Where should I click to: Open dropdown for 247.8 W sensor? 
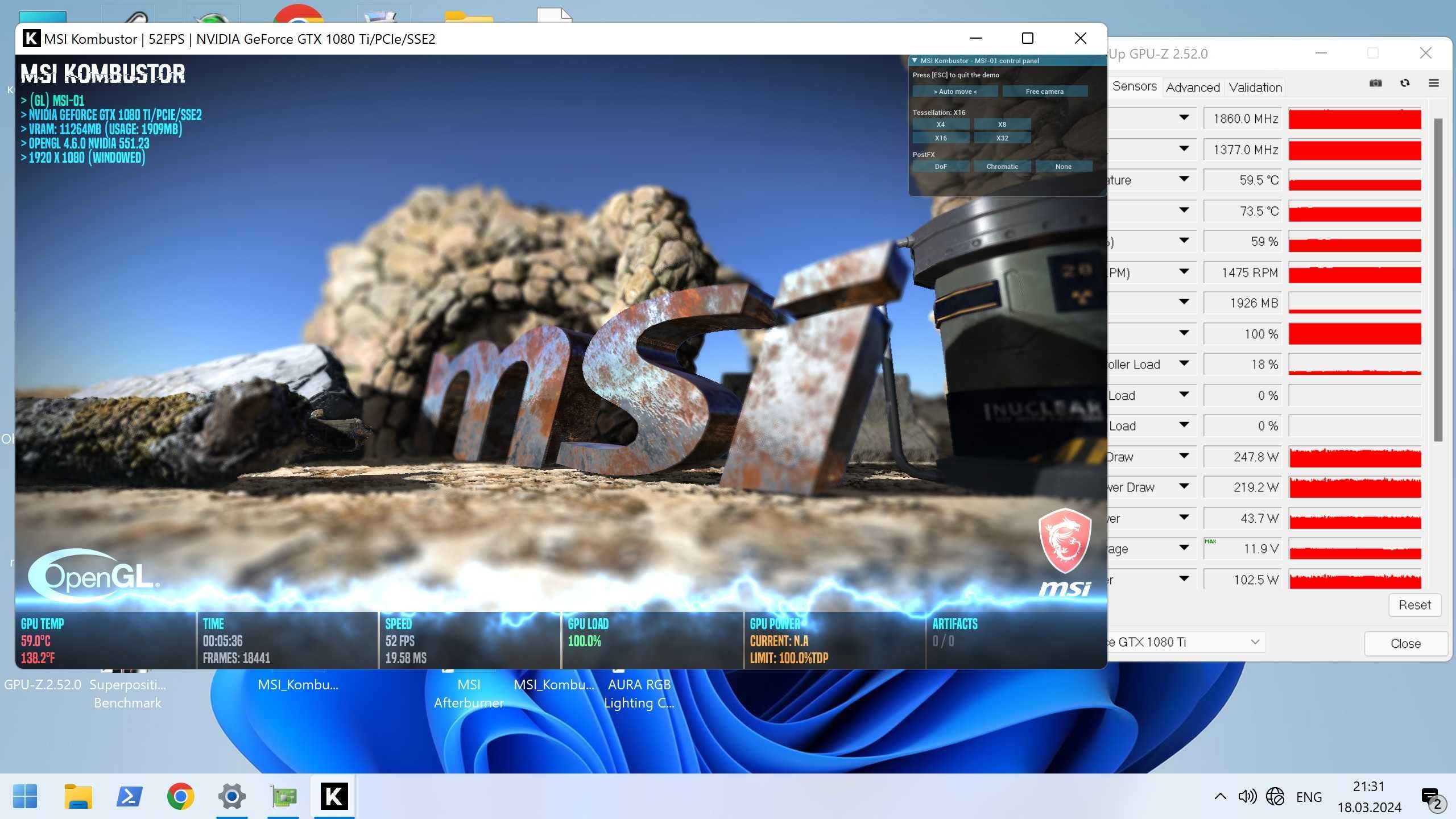coord(1184,456)
